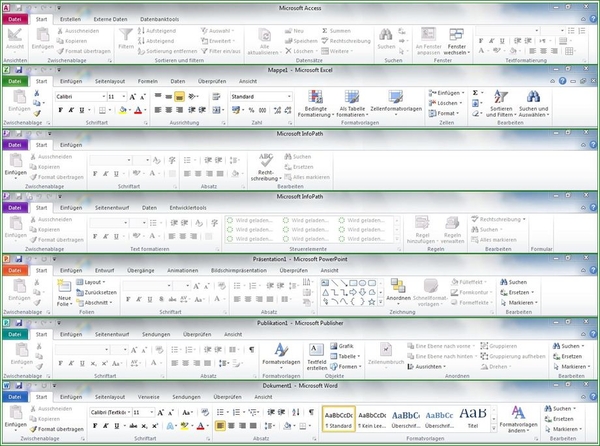Click Neue Folie in PowerPoint
Image resolution: width=600 pixels, height=446 pixels.
point(64,293)
